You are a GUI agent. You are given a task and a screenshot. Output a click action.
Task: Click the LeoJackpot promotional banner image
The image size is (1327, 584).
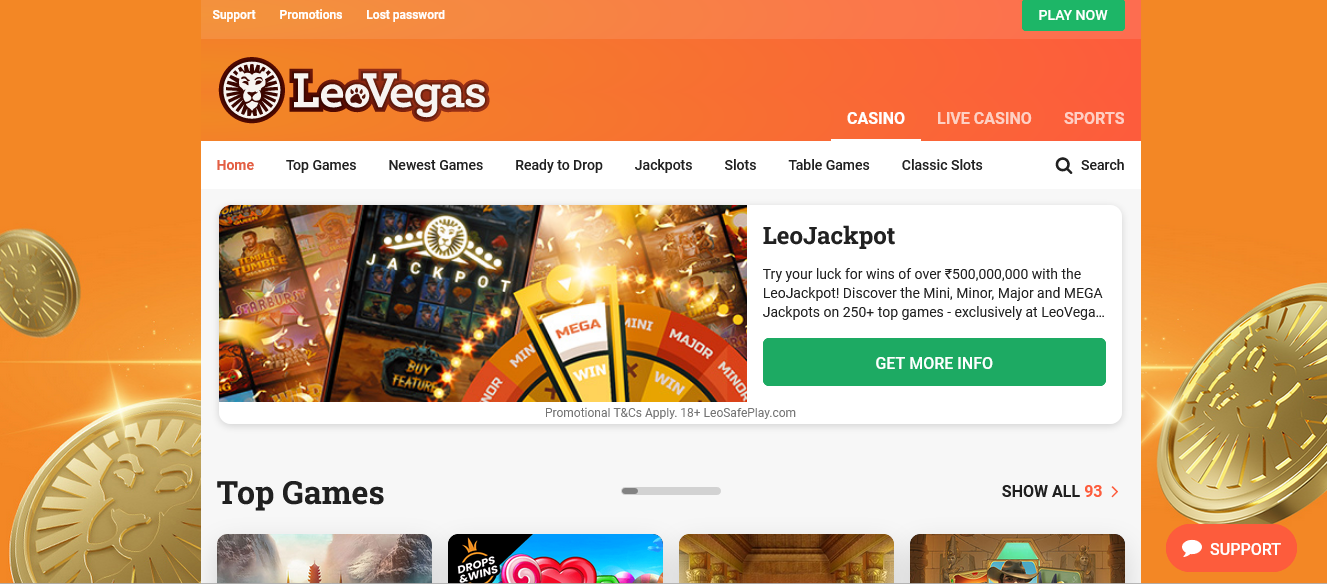(x=483, y=303)
